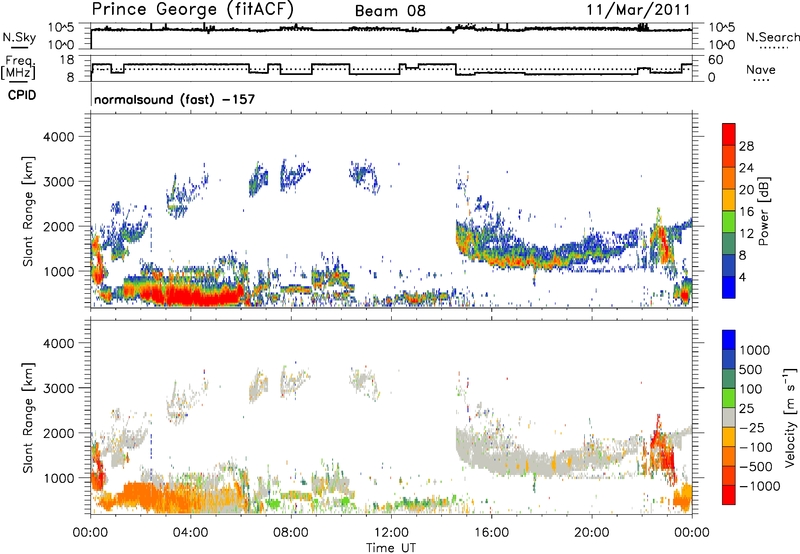Click the '16:00' time tick label
This screenshot has width=800, height=554.
[x=491, y=533]
